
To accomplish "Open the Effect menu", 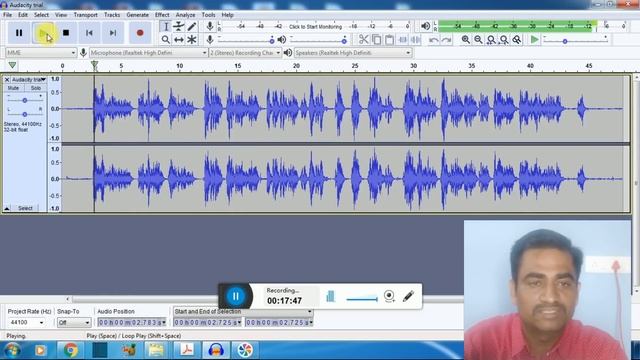I will 162,15.
